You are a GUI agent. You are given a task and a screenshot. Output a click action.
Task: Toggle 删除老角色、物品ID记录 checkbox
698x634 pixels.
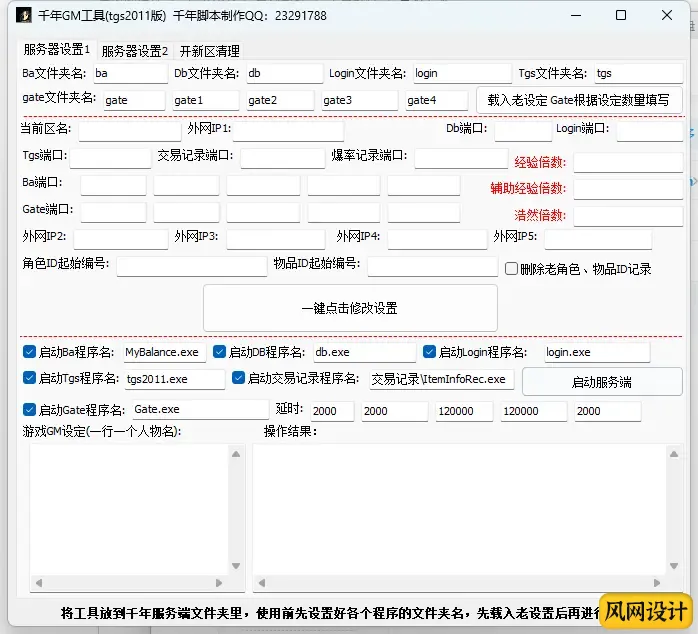click(511, 268)
